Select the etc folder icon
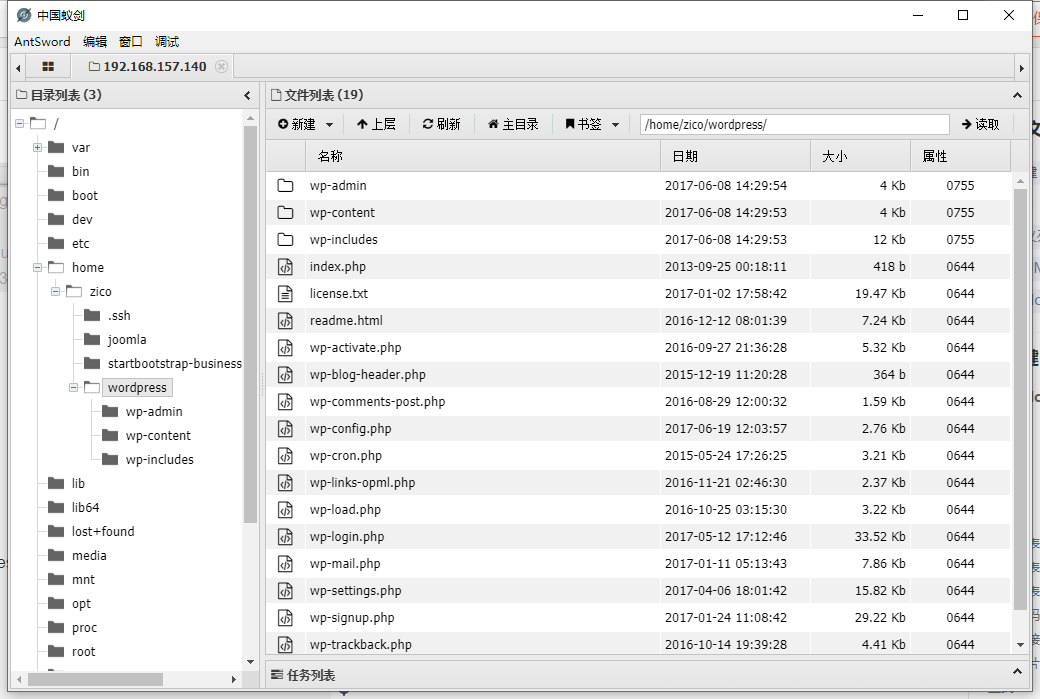The height and width of the screenshot is (699, 1040). click(56, 243)
